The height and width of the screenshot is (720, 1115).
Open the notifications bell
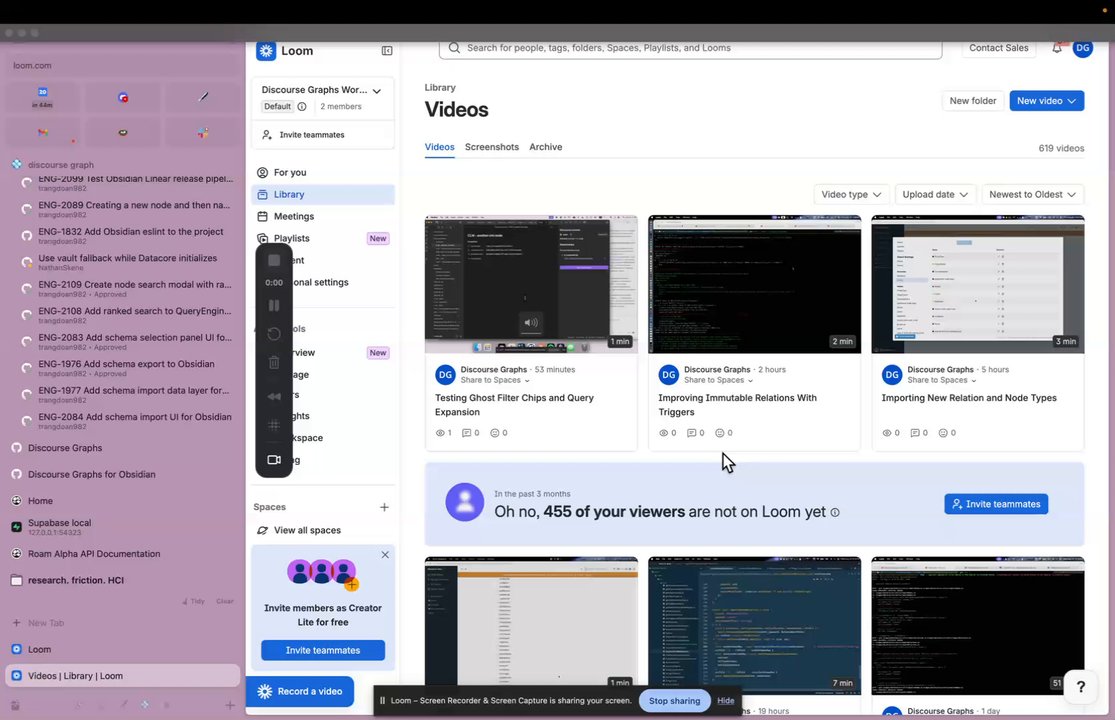[x=1057, y=48]
